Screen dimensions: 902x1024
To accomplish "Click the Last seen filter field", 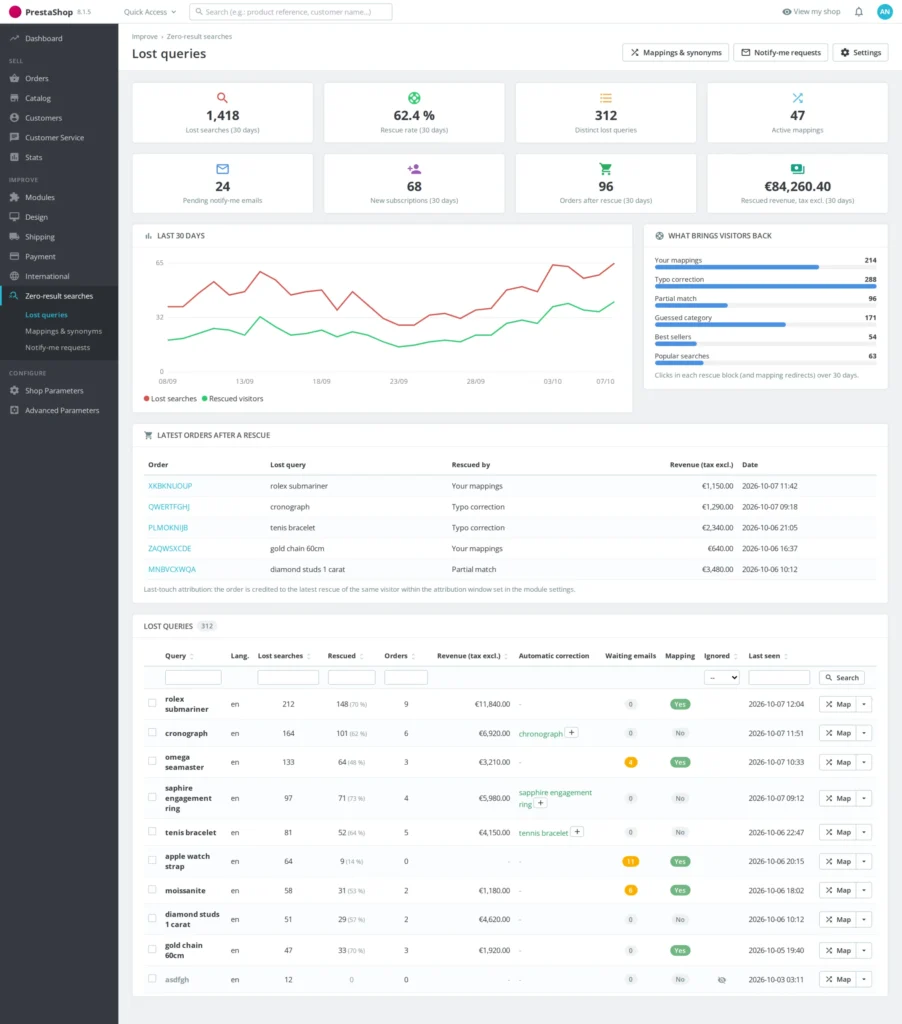I will 779,677.
